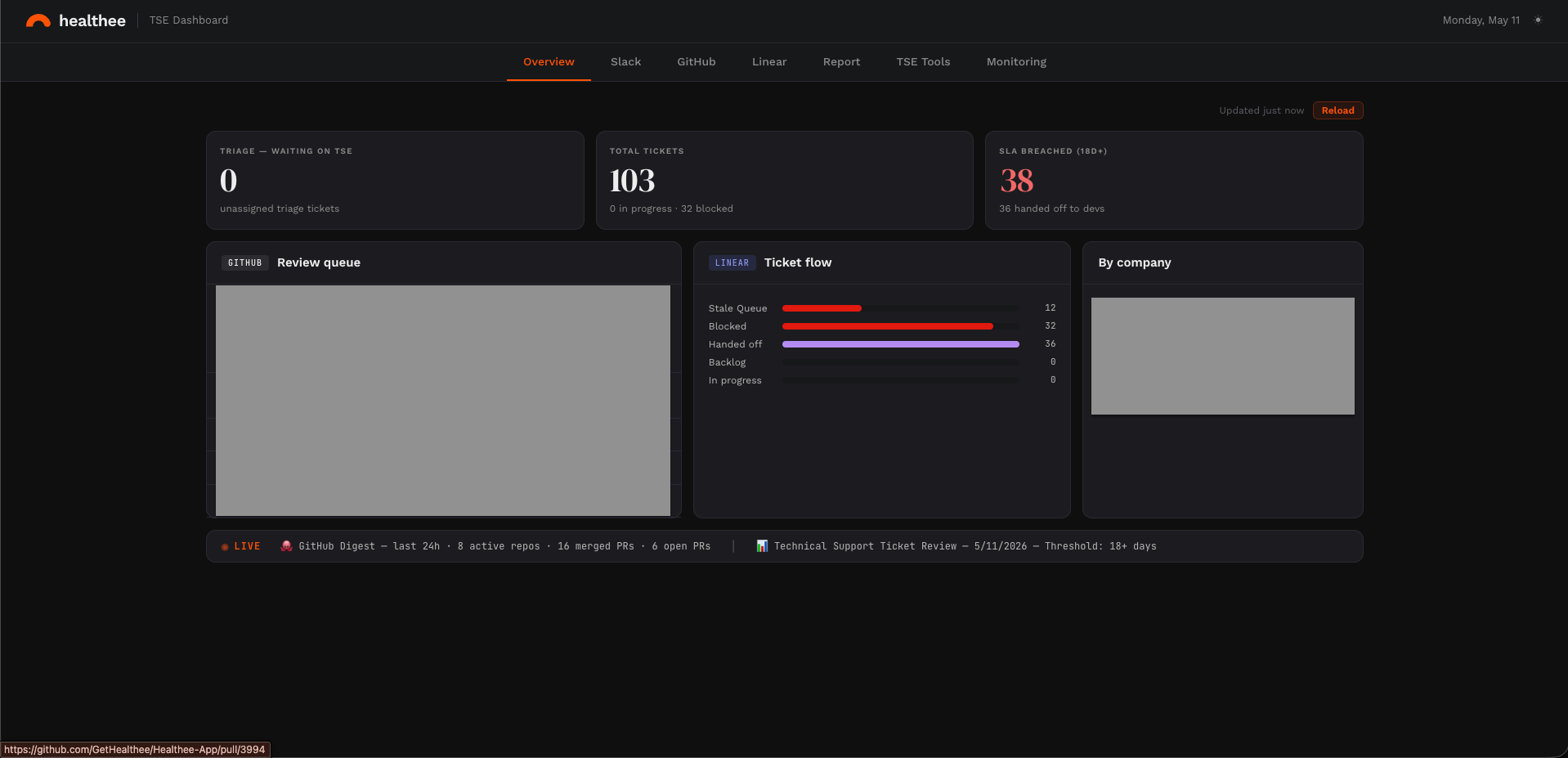
Task: Click the By company chart placeholder
Action: pyautogui.click(x=1222, y=356)
